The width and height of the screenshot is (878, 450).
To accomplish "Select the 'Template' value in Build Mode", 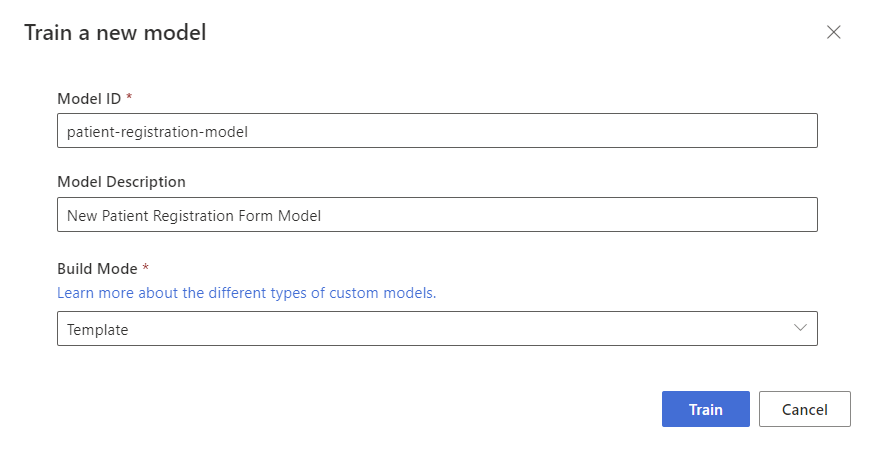I will point(97,330).
